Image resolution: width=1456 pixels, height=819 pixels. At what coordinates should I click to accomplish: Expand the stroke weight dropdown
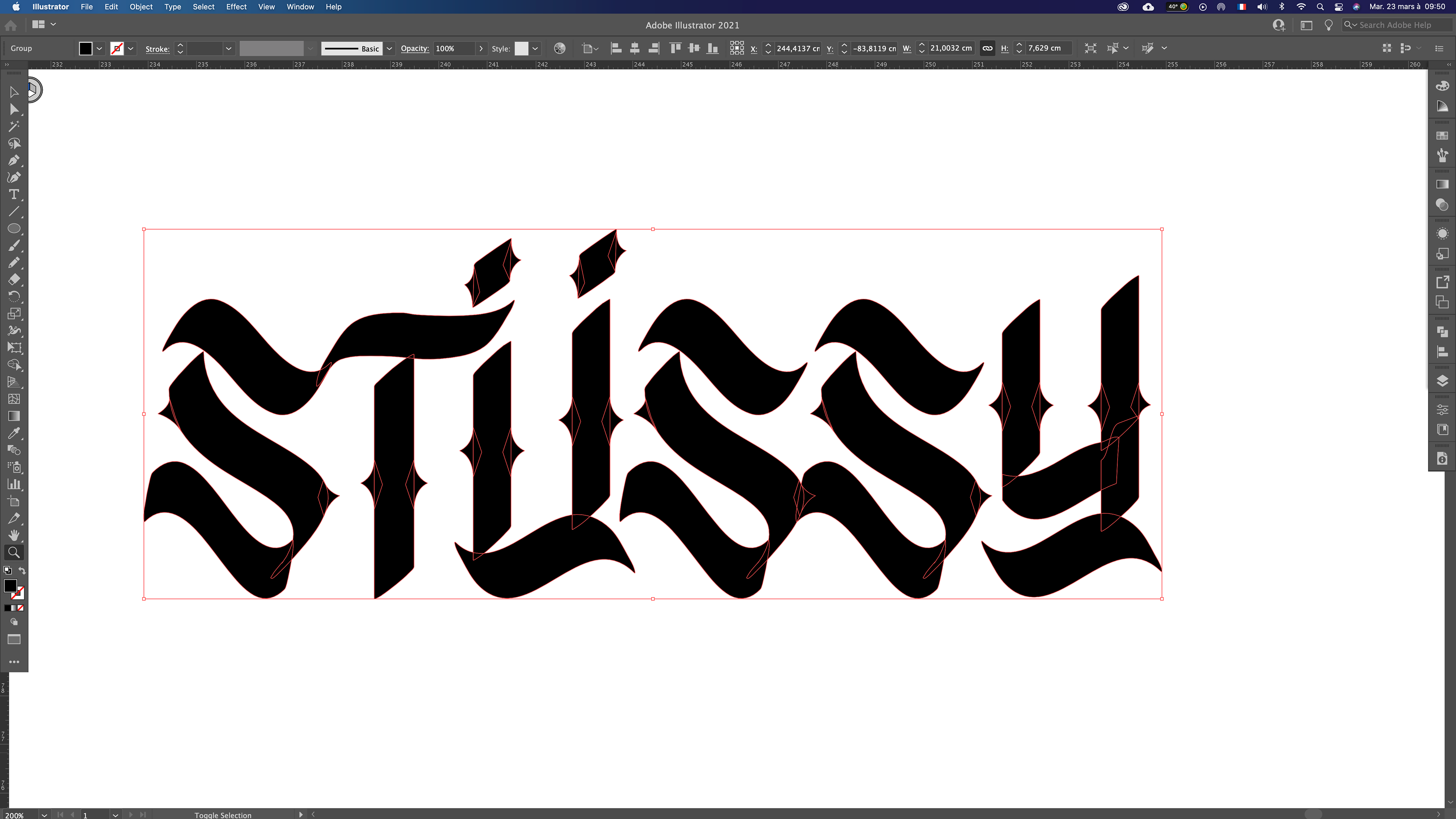click(228, 49)
